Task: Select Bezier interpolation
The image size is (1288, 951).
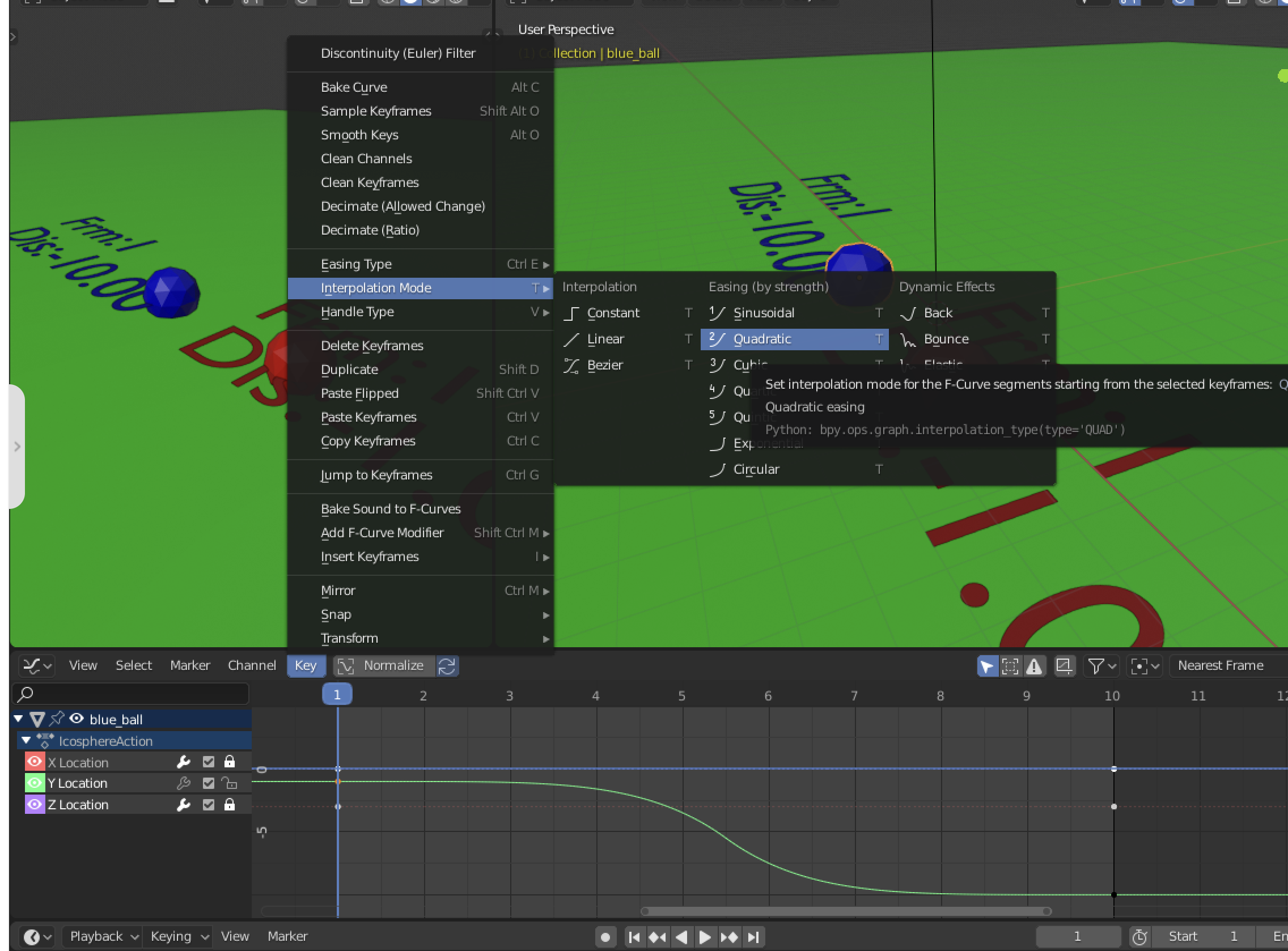Action: pos(628,365)
